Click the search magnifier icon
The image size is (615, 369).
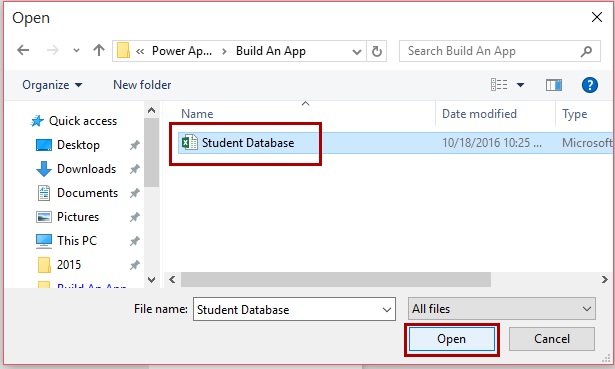click(x=586, y=51)
